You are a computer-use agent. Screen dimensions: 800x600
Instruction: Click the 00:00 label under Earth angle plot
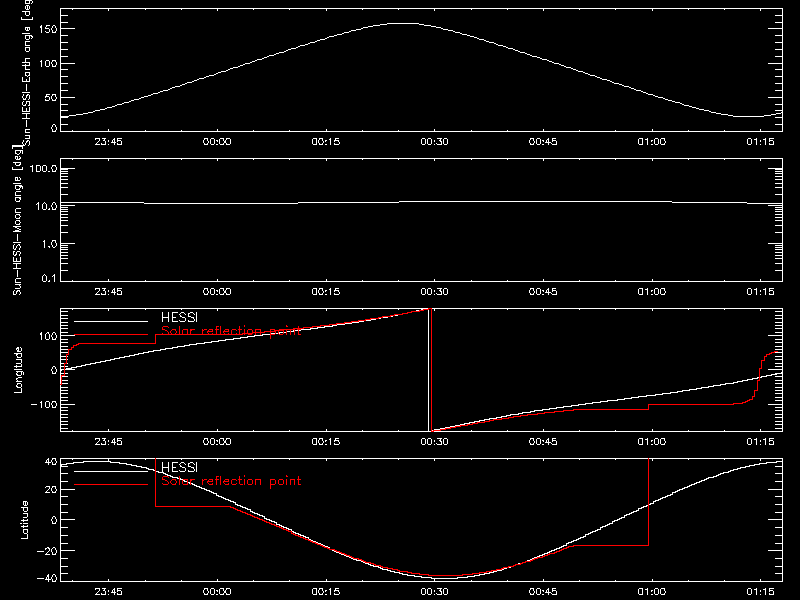(x=217, y=142)
